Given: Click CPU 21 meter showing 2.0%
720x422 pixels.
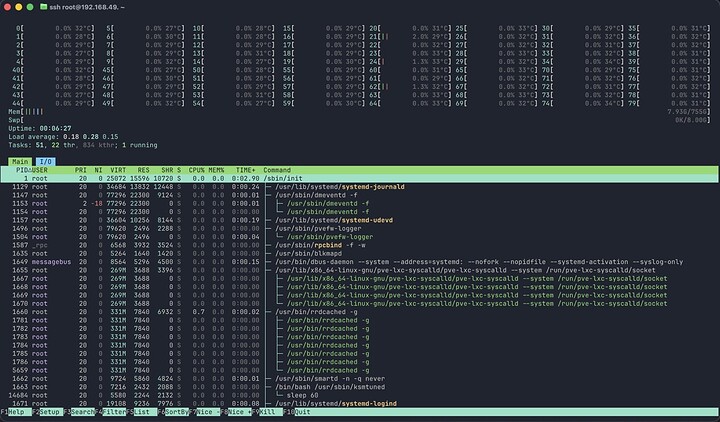Looking at the screenshot, I should click(410, 37).
